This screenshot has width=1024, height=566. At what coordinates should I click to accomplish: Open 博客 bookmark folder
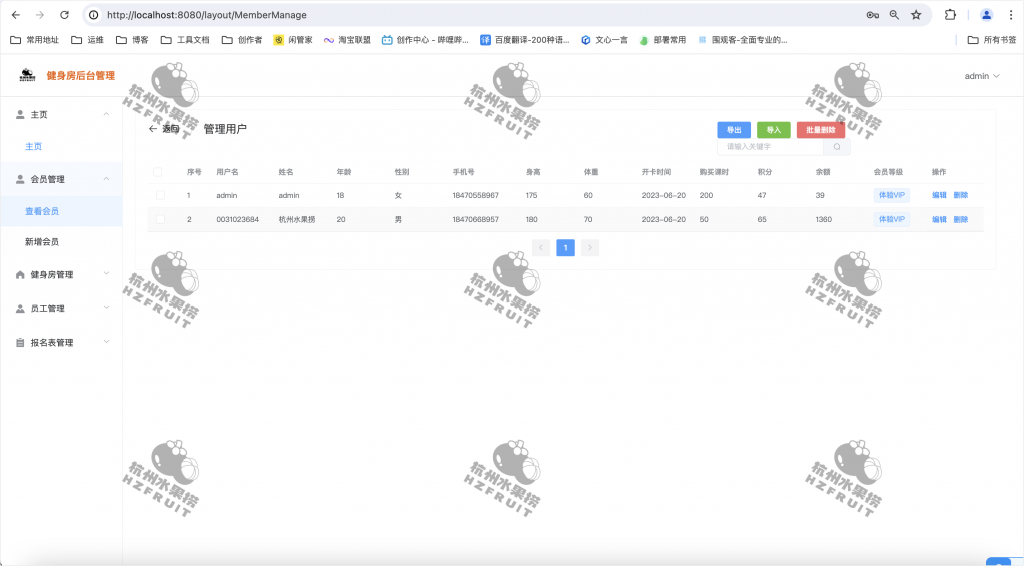pos(132,40)
